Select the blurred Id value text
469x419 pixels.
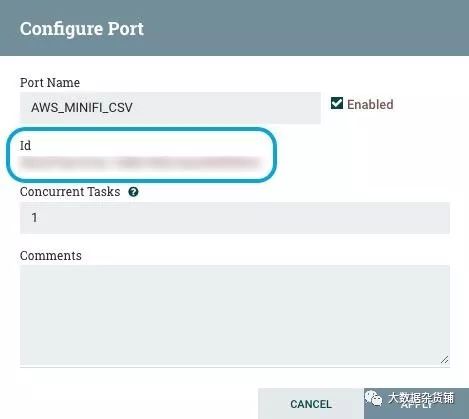click(x=139, y=163)
